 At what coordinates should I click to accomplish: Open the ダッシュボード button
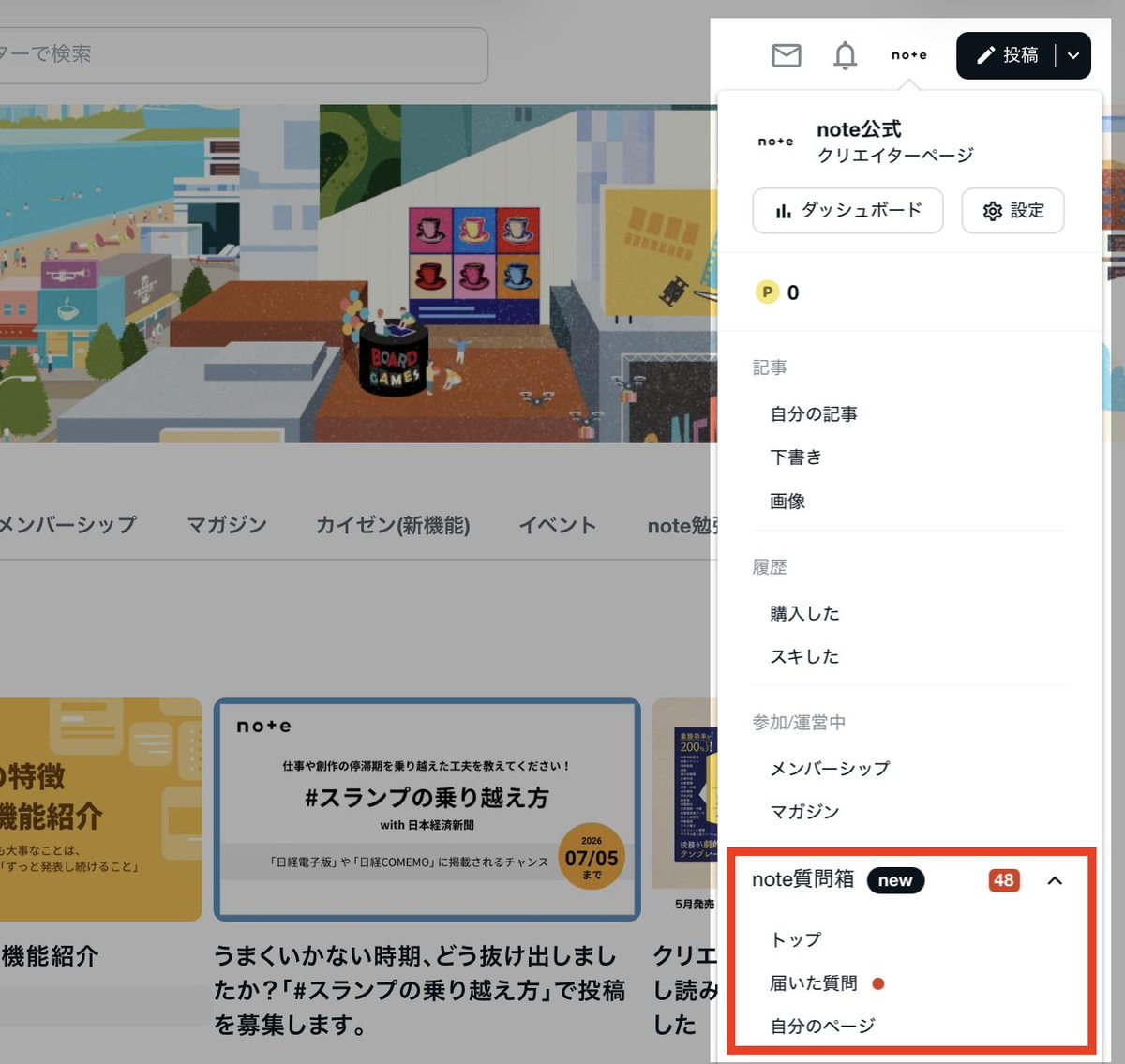(x=847, y=210)
